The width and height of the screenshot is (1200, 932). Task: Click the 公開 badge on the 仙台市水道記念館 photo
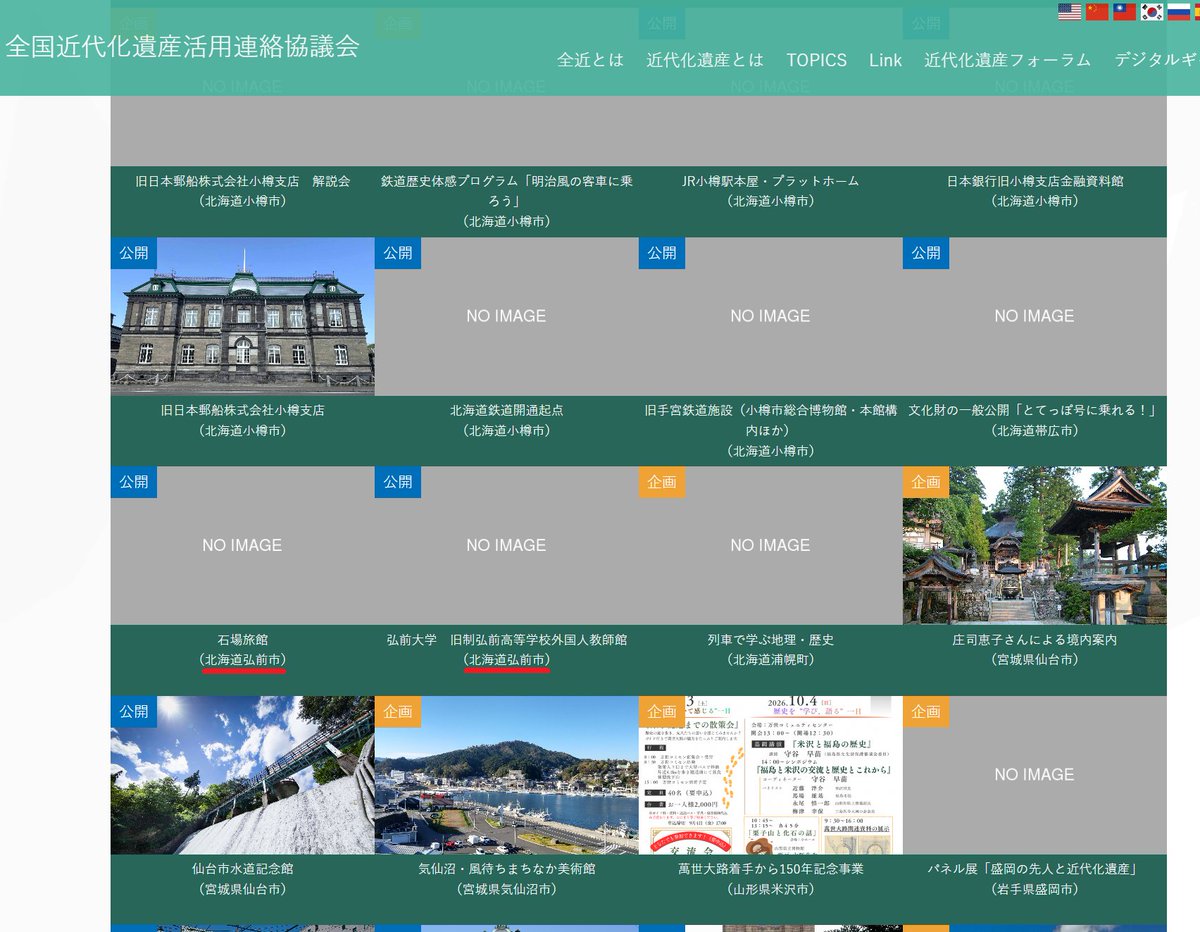click(x=134, y=712)
